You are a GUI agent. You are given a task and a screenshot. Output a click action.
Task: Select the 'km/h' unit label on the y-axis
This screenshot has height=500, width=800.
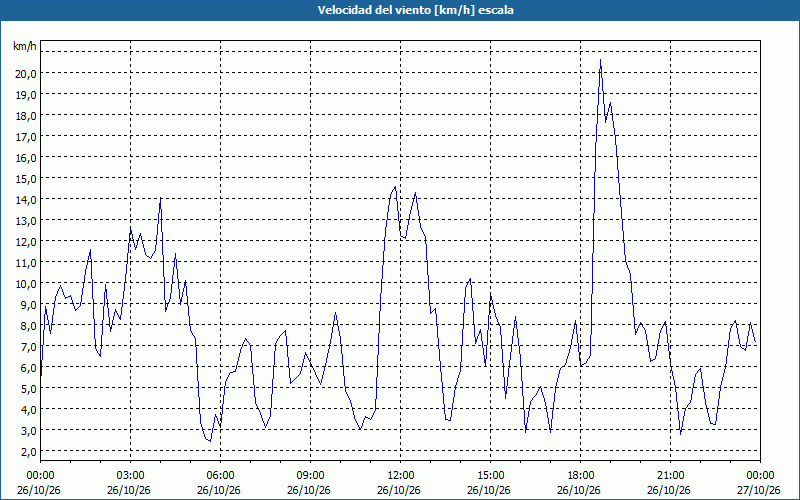coord(25,46)
